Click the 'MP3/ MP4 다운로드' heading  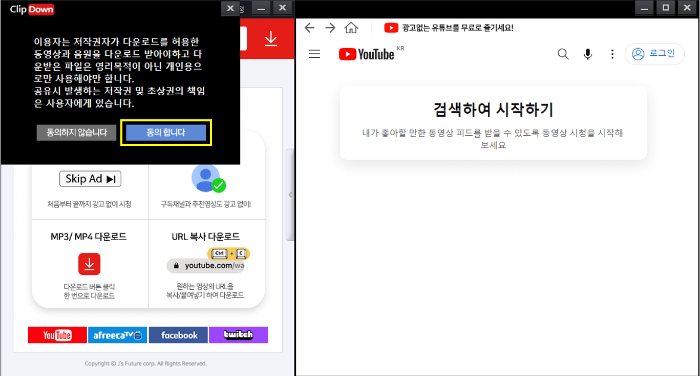pos(88,237)
